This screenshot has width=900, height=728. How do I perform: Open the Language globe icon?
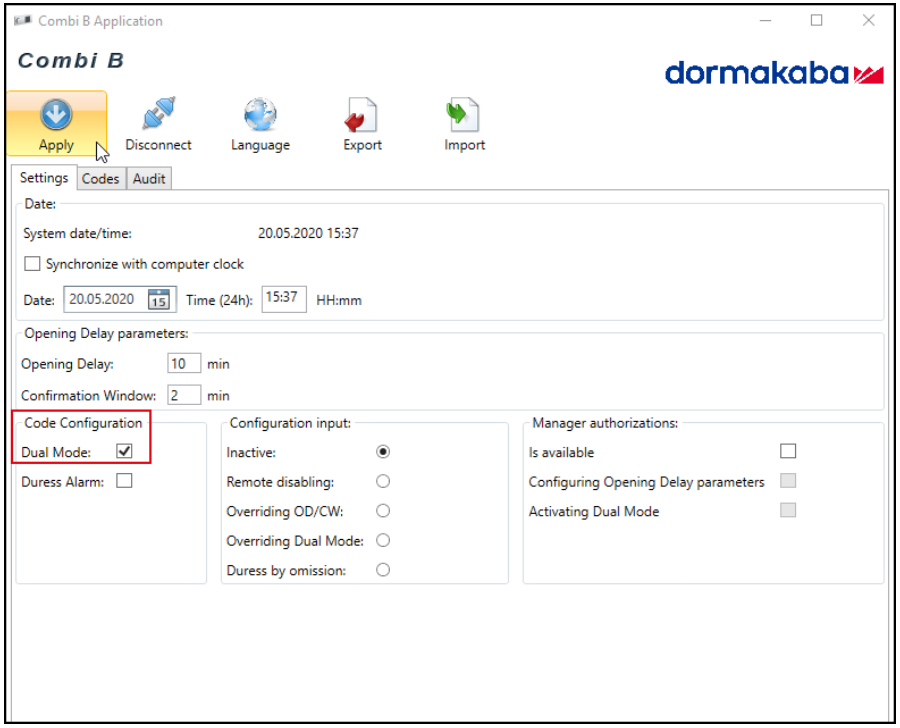[x=260, y=116]
